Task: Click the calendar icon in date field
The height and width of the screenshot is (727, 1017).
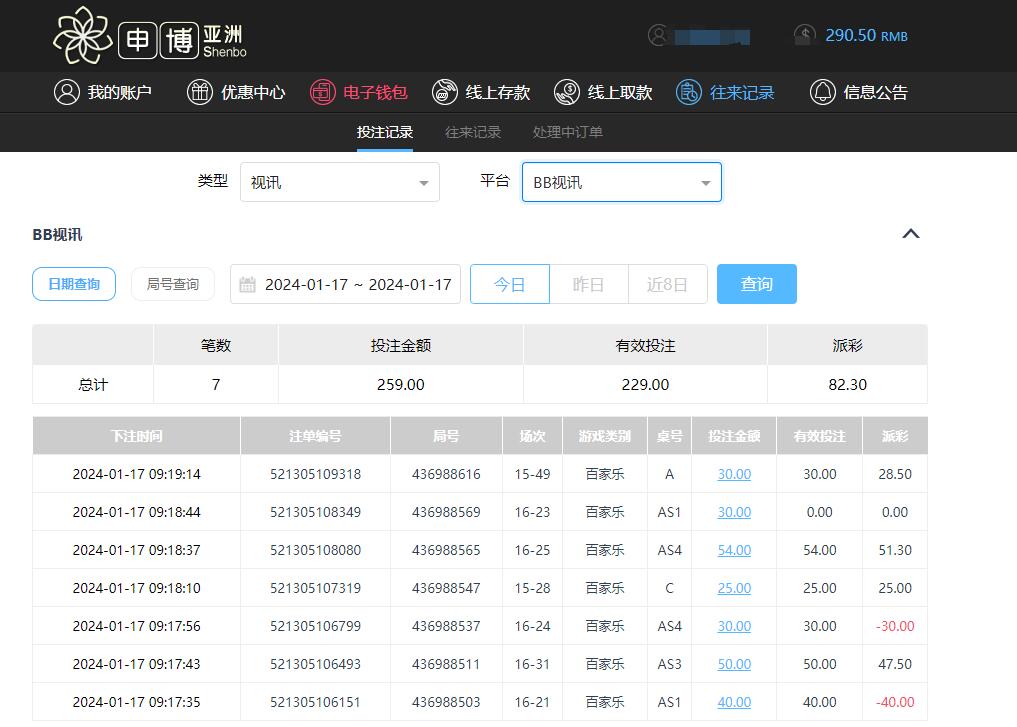Action: tap(247, 285)
